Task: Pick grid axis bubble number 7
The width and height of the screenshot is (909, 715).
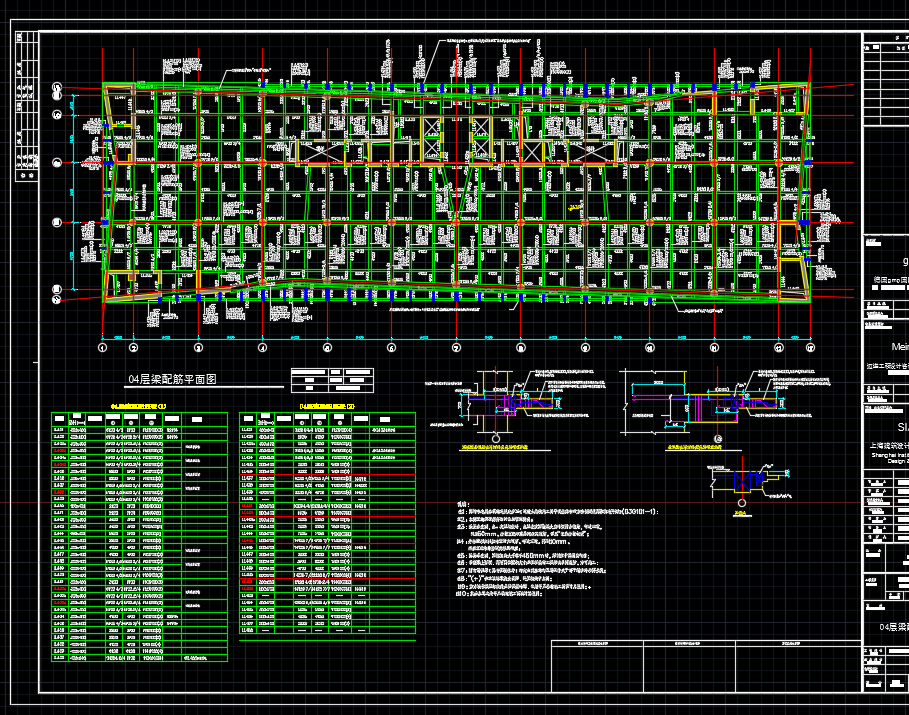Action: pos(456,347)
